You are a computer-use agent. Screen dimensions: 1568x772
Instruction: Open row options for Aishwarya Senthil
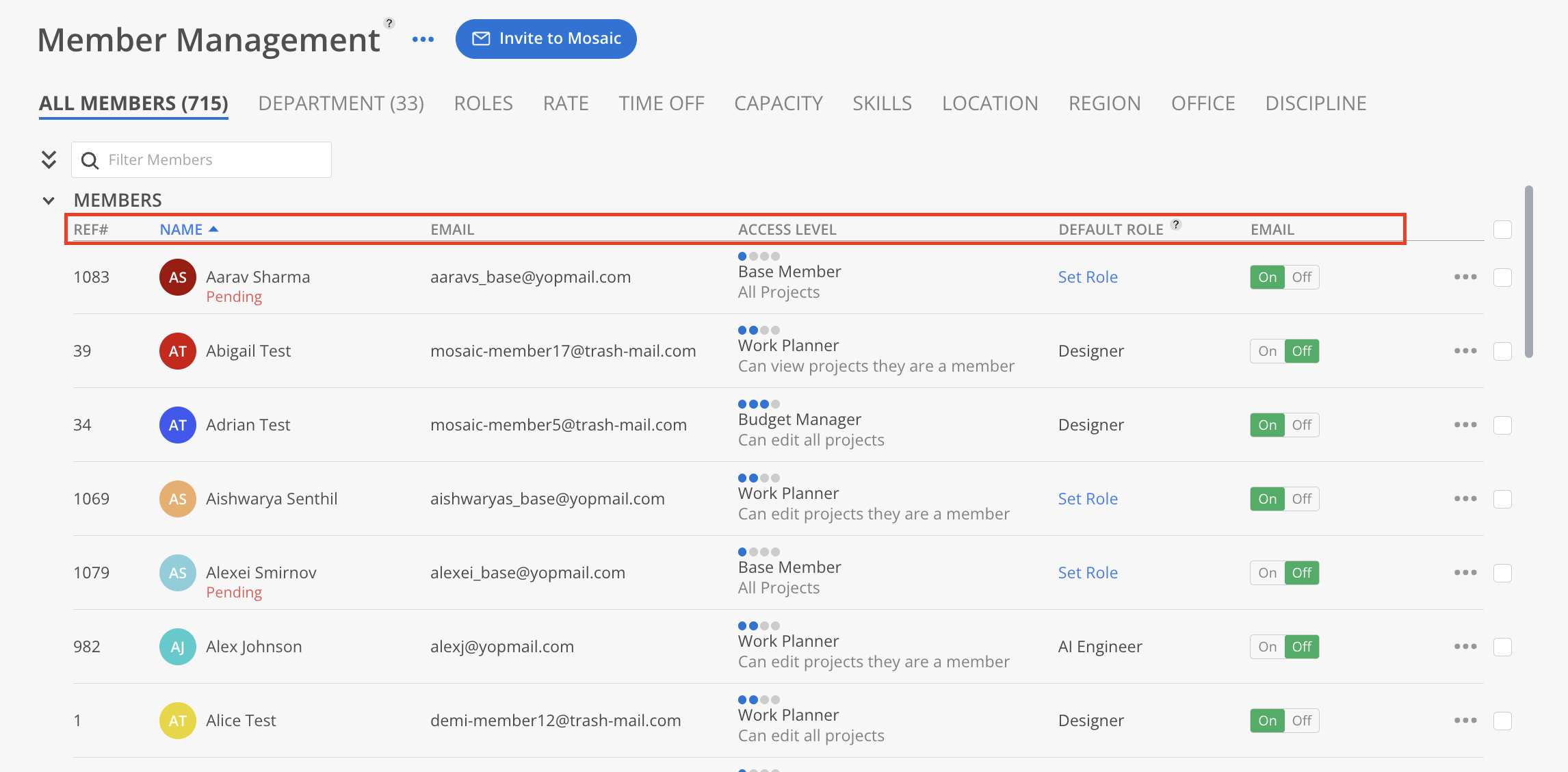(x=1465, y=499)
